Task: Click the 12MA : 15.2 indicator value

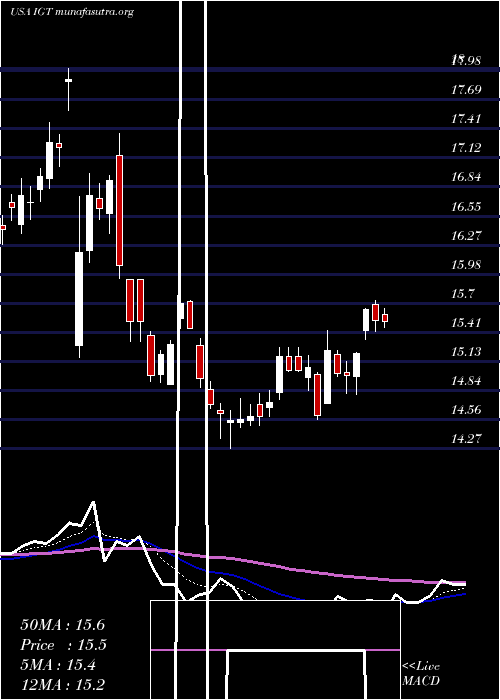Action: coord(62,685)
